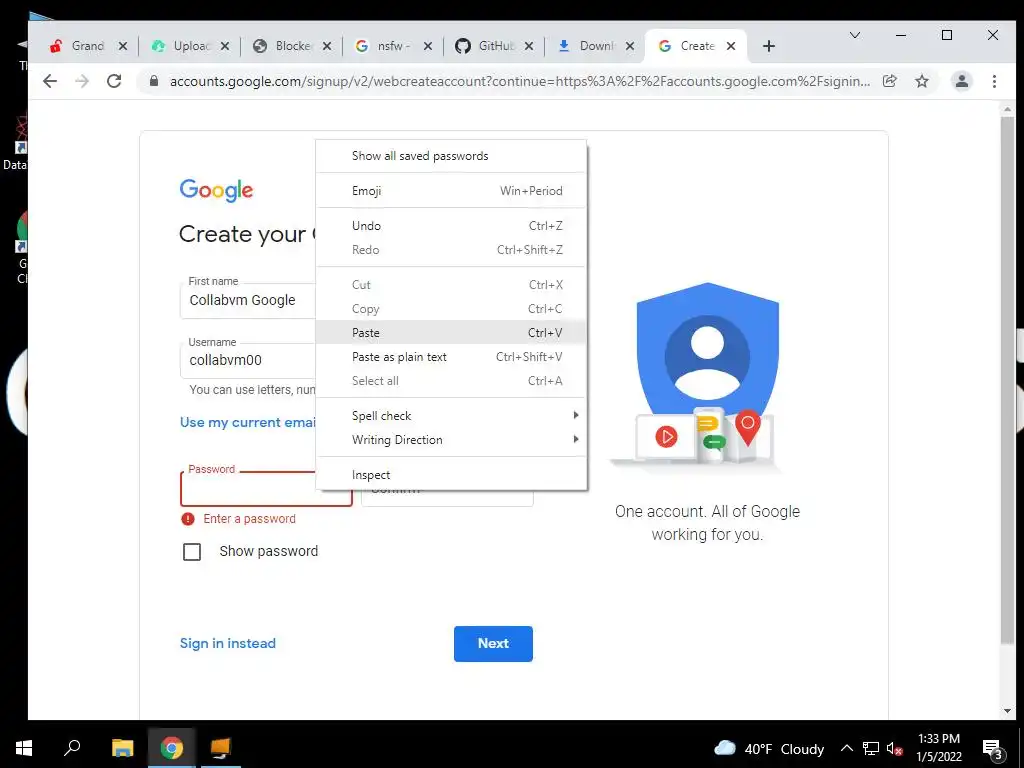Click the First name field
The height and width of the screenshot is (768, 1024).
pos(248,300)
